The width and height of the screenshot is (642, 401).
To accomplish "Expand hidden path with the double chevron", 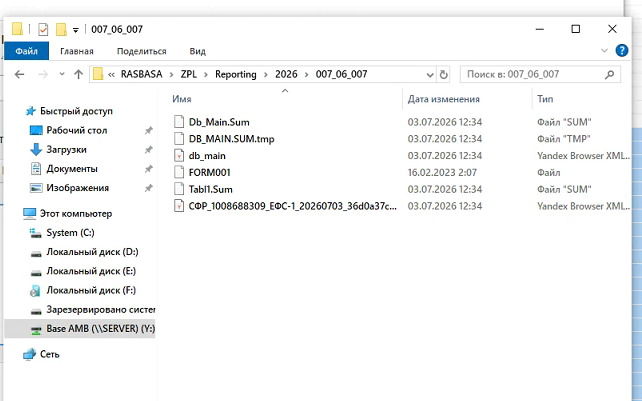I will pyautogui.click(x=111, y=75).
